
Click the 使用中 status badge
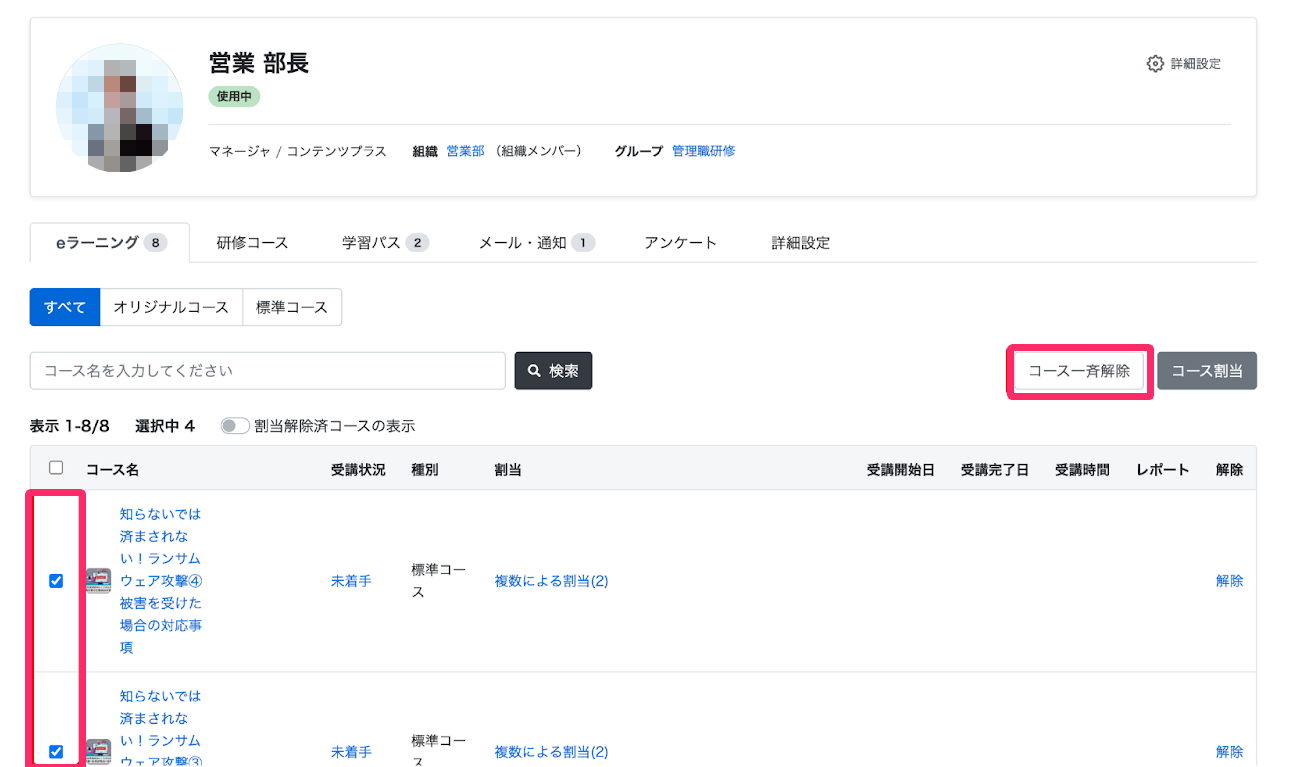235,97
